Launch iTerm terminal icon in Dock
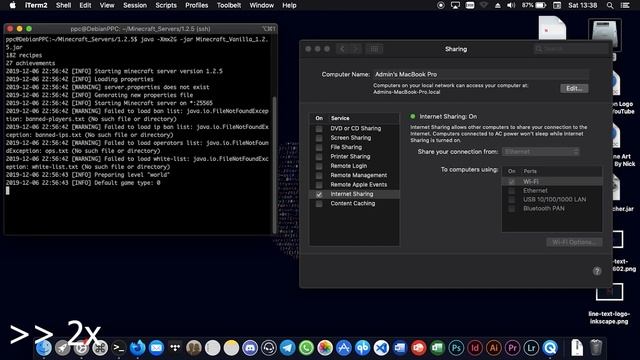Viewport: 640px width, 360px height. coord(119,348)
